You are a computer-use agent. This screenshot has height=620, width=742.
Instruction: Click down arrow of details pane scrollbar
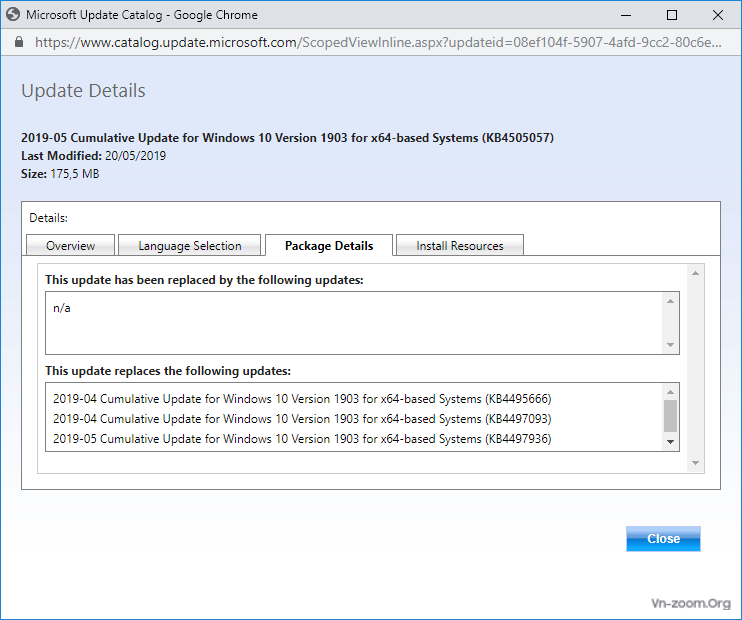point(695,463)
